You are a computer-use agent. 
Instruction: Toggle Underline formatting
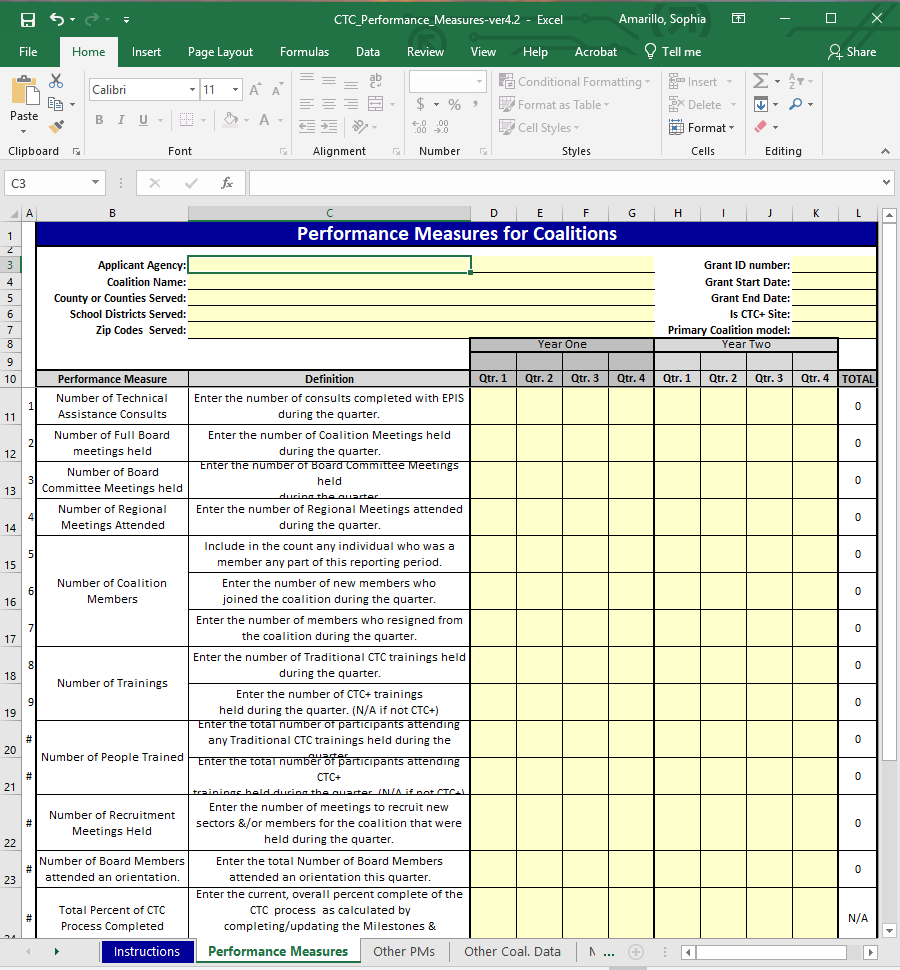point(144,120)
